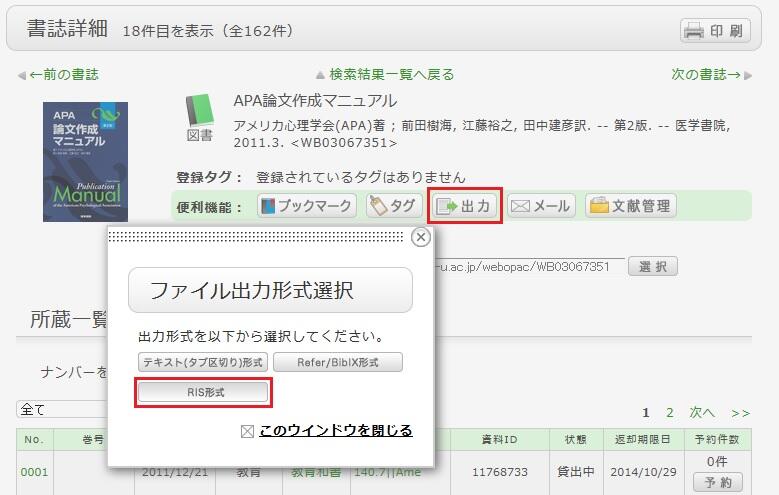Add a bookmark with ブックマーク button
Image resolution: width=779 pixels, height=495 pixels.
point(307,206)
